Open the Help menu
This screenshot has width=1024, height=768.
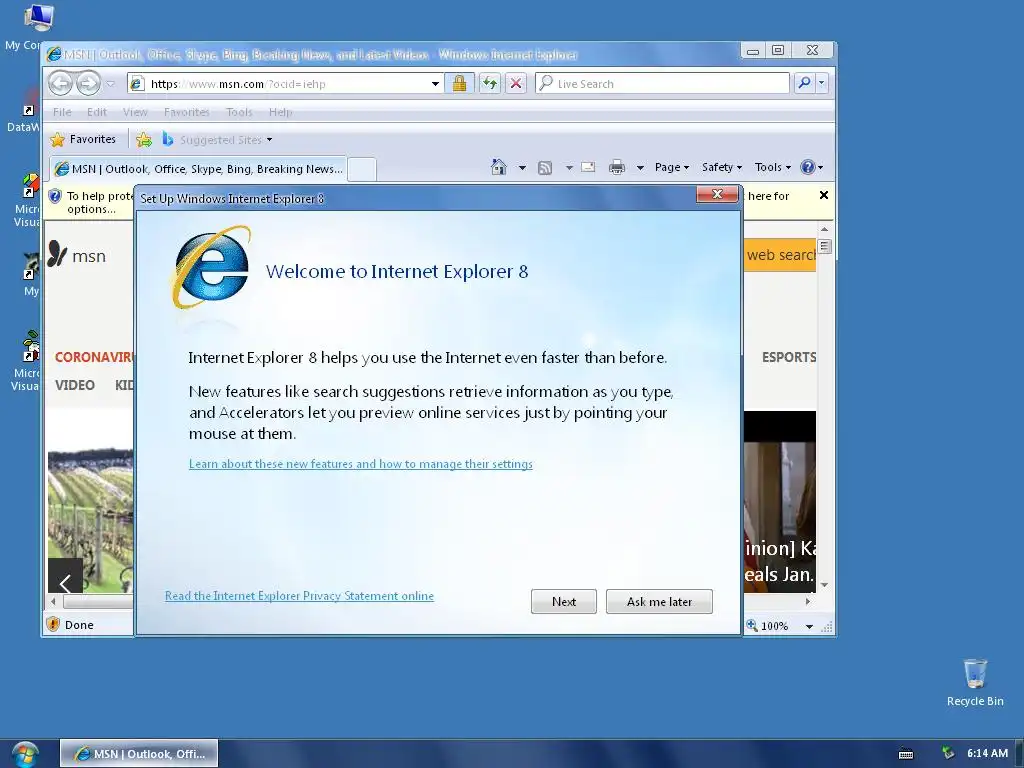click(x=280, y=112)
